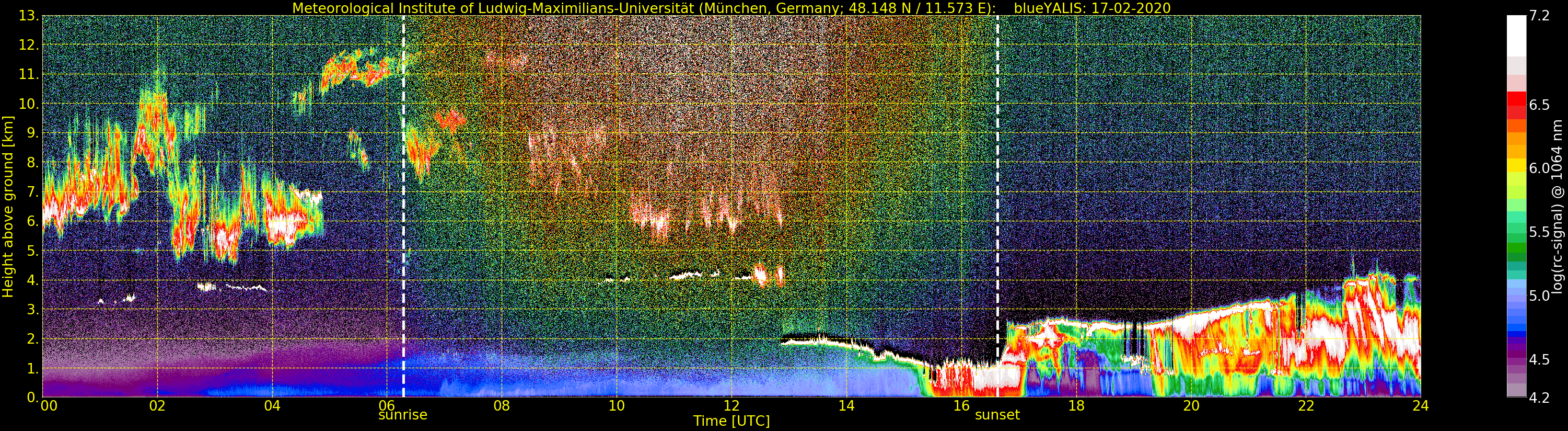Select the height axis tick '5.'
The width and height of the screenshot is (1568, 431).
click(32, 251)
